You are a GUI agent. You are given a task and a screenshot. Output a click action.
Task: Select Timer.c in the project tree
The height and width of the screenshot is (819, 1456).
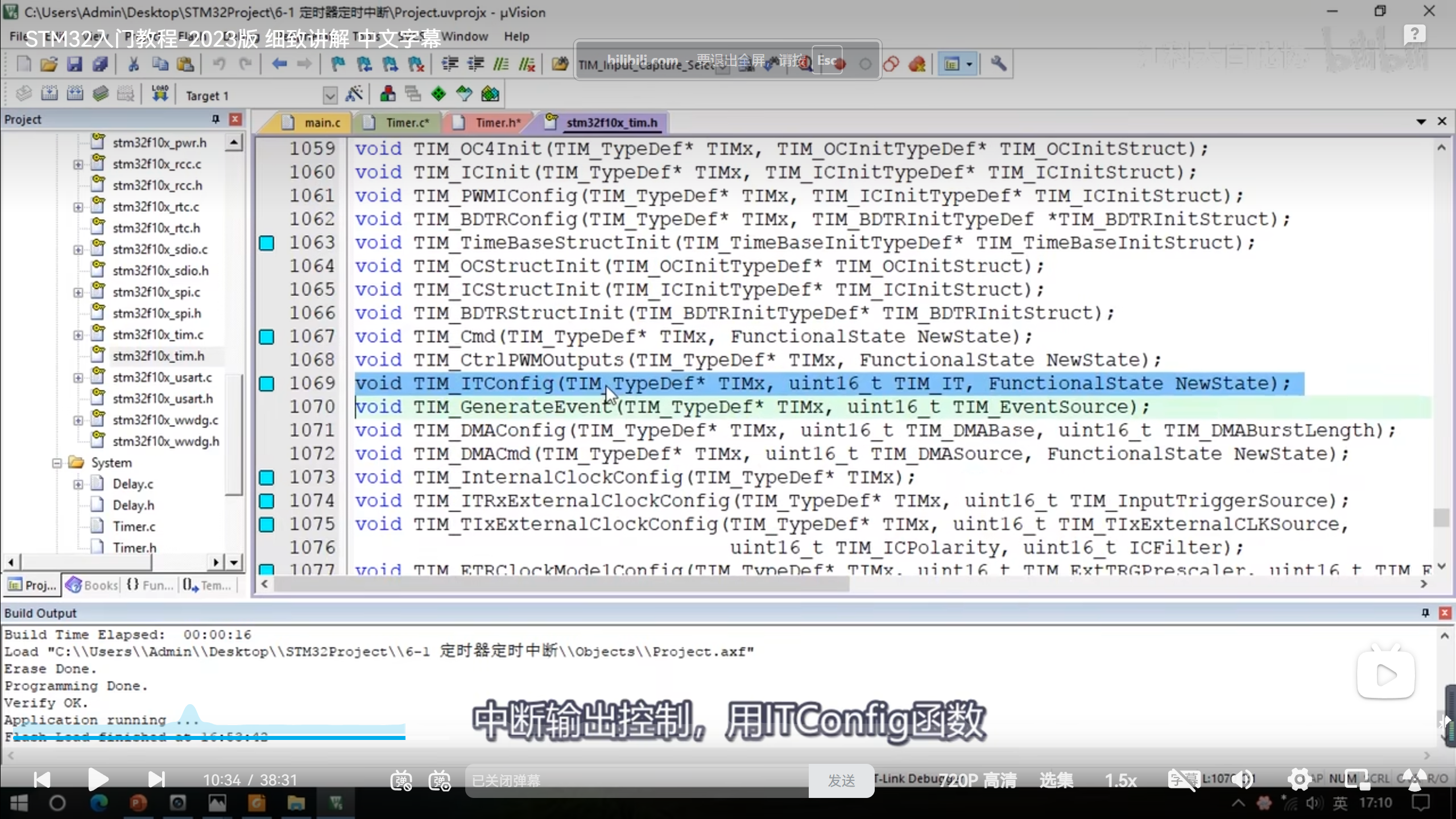[x=134, y=527]
